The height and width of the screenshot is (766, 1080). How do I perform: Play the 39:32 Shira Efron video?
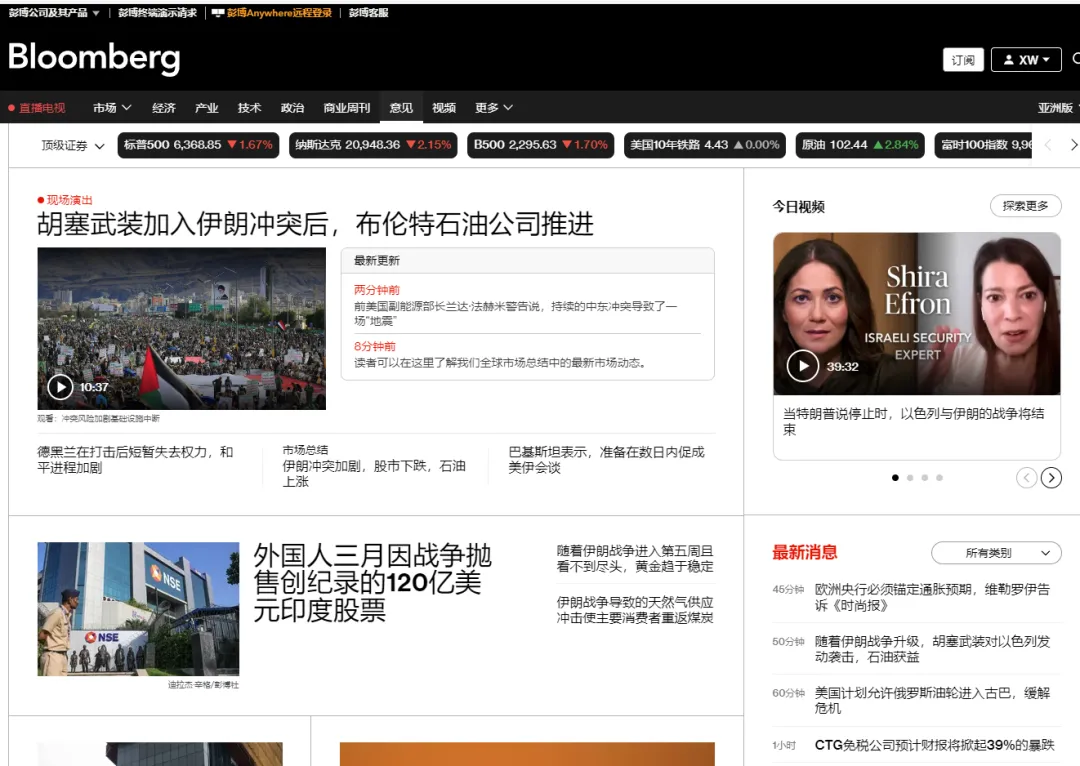[x=802, y=366]
